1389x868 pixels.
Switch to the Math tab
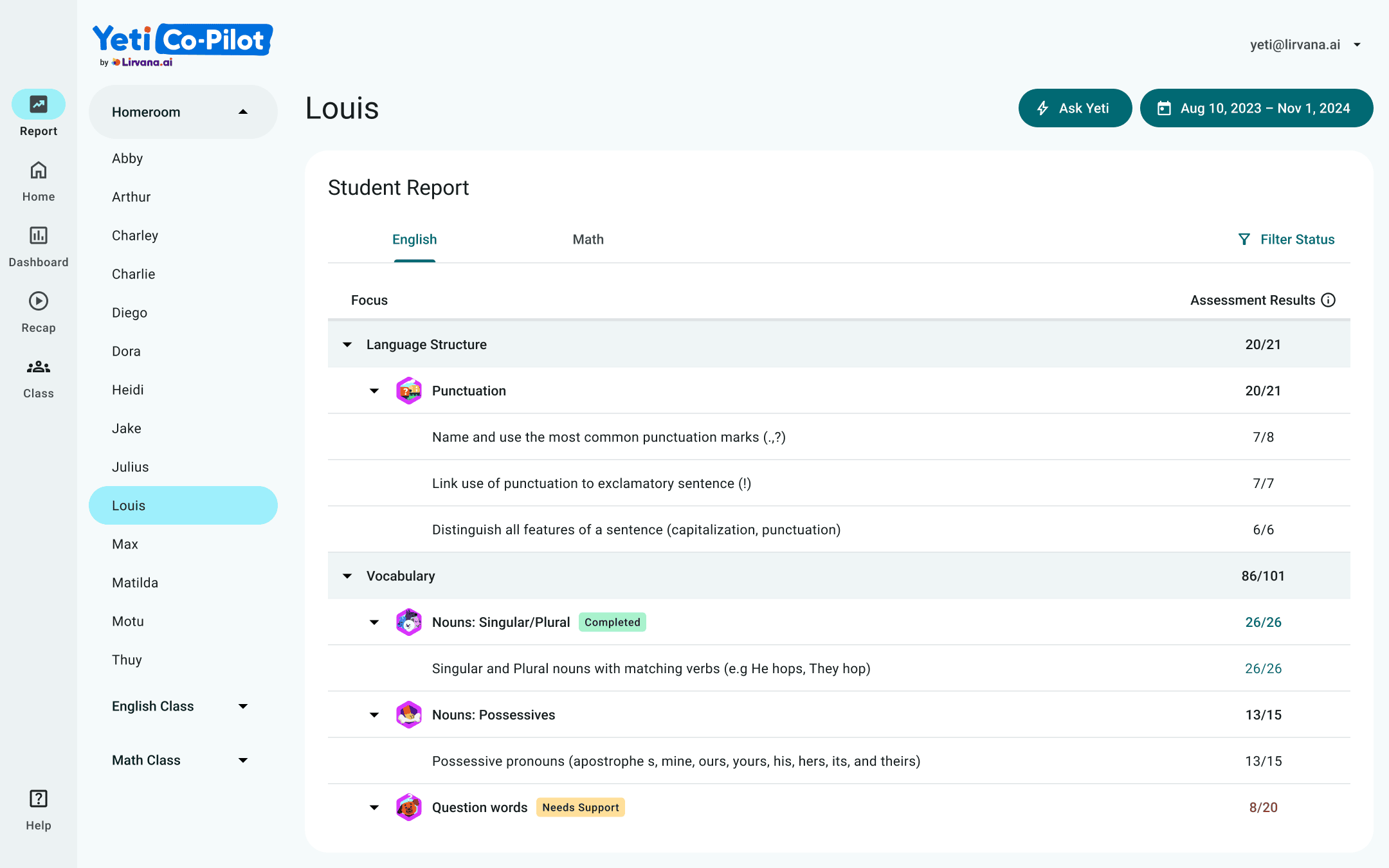588,239
